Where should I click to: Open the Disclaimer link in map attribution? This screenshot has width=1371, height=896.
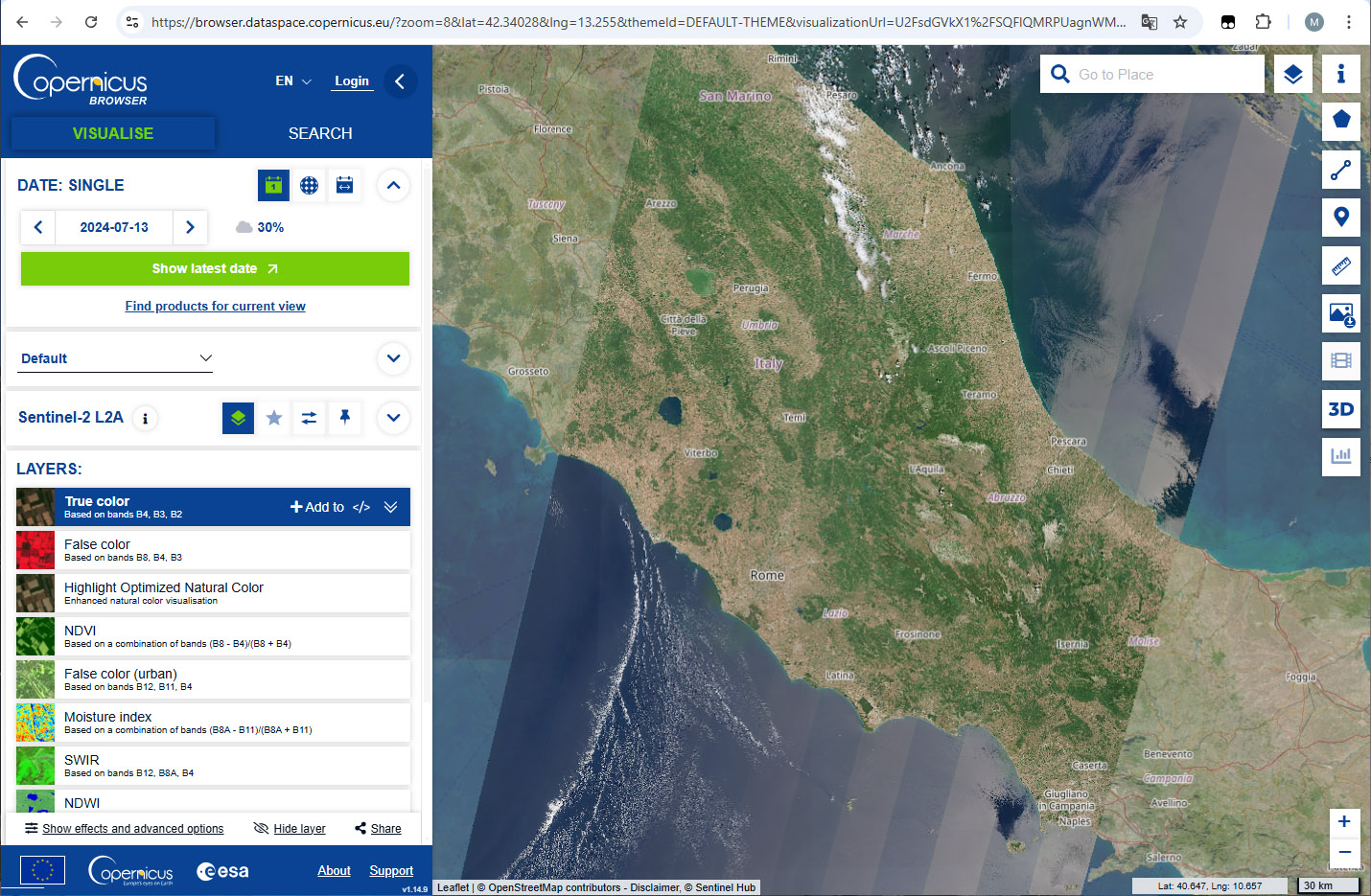[x=655, y=887]
